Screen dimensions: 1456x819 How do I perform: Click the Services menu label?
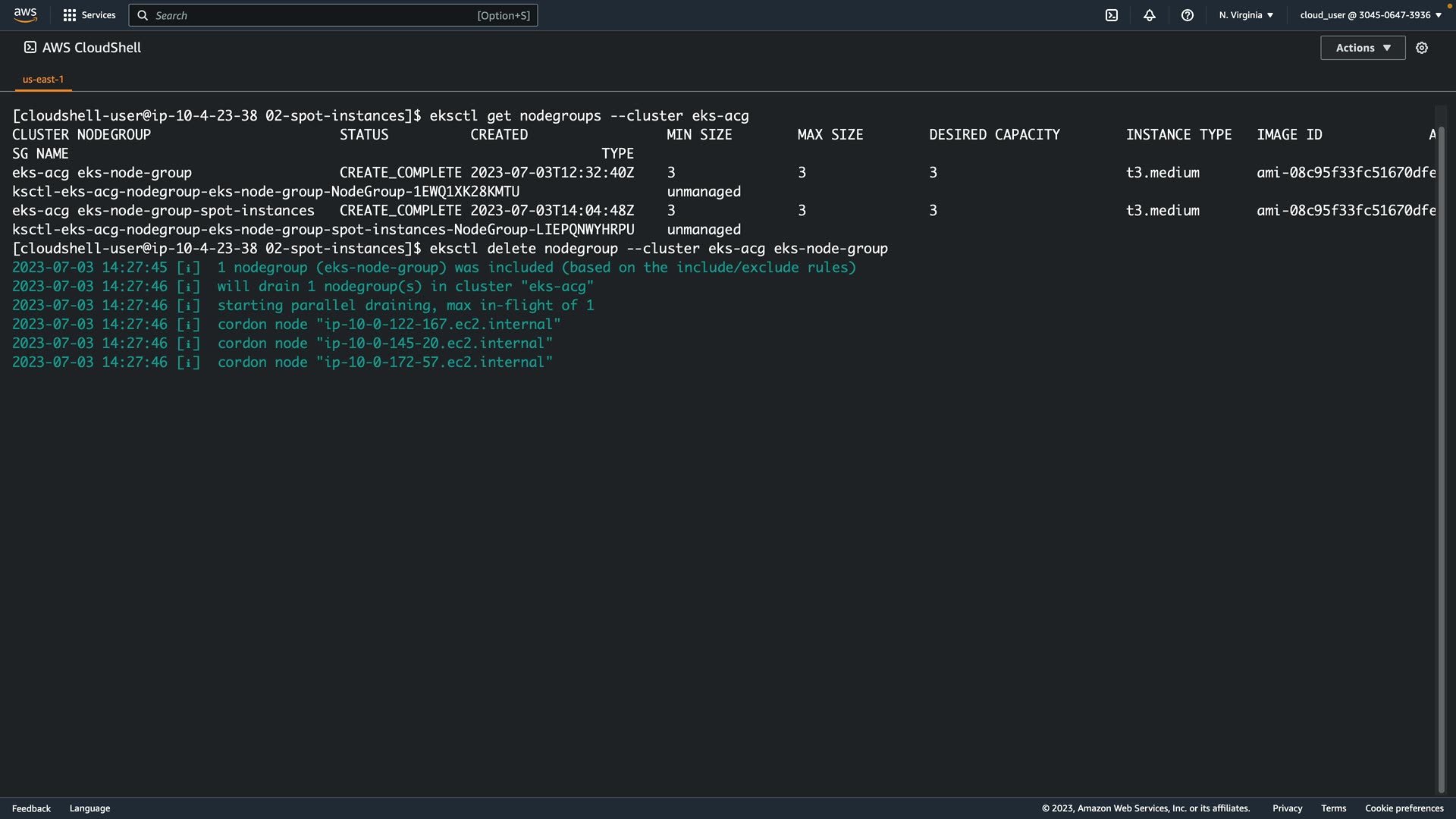click(x=99, y=15)
